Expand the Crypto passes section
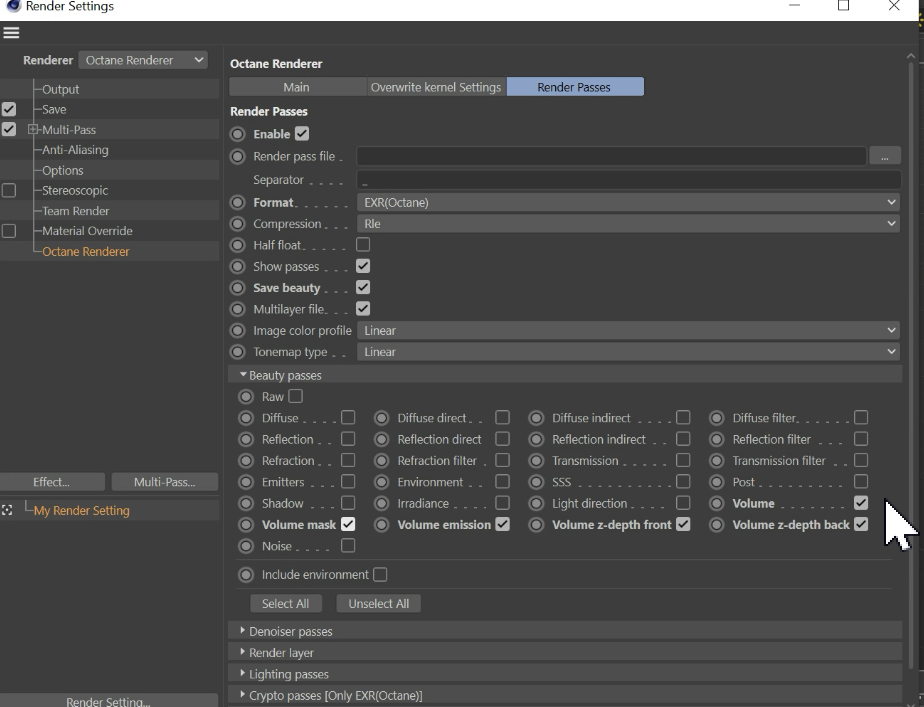The height and width of the screenshot is (707, 924). coord(242,695)
